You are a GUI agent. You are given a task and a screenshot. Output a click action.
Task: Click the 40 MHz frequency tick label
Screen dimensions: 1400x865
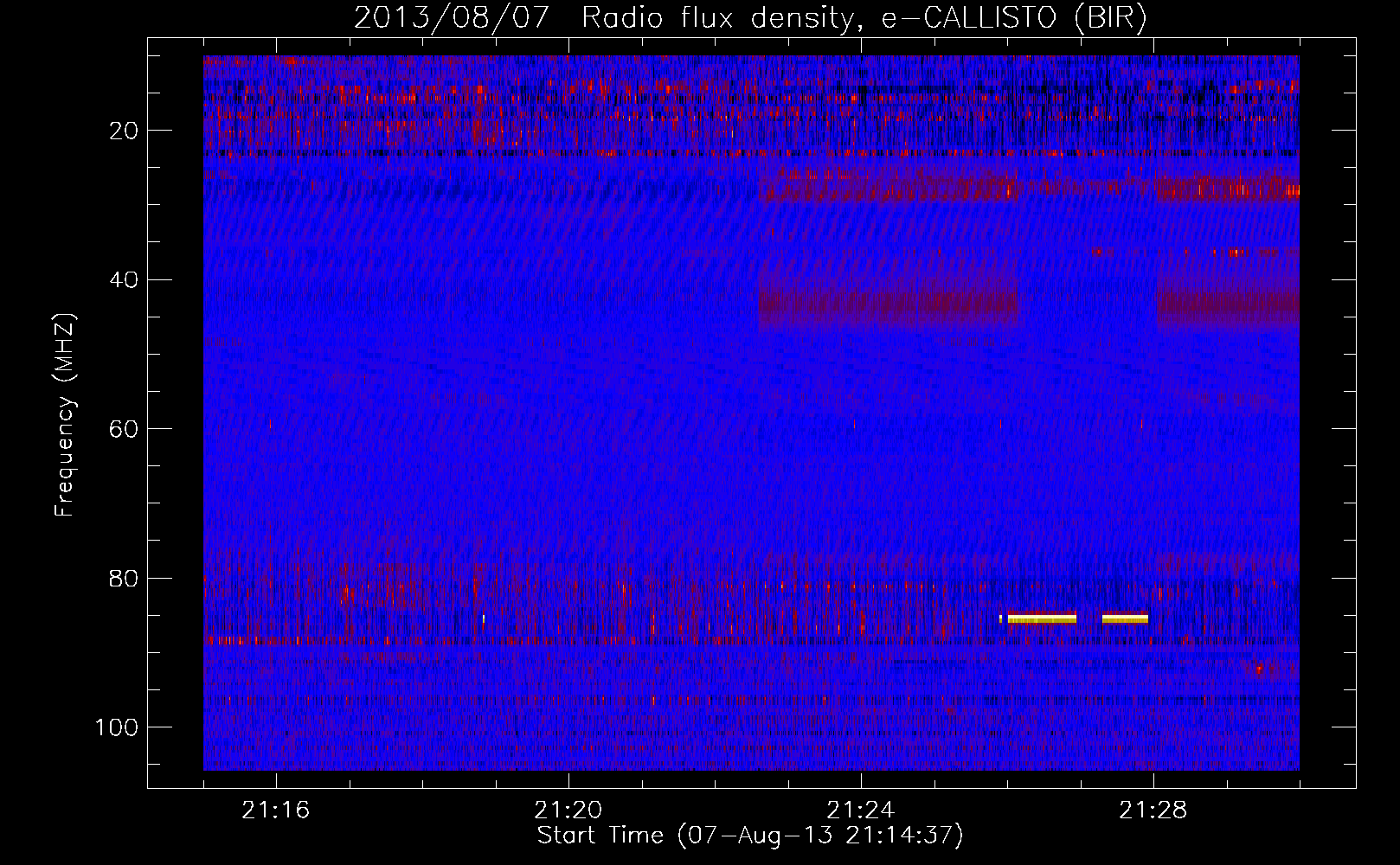[124, 279]
